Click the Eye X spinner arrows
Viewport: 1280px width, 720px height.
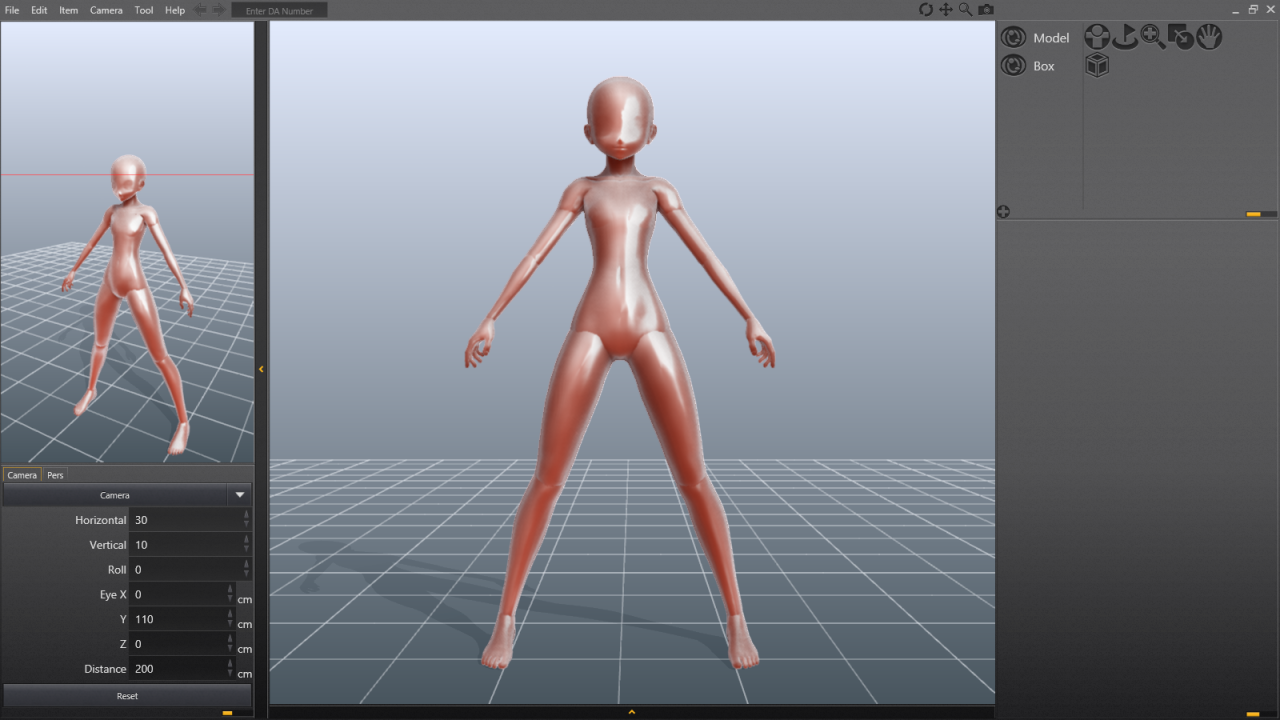[x=230, y=594]
